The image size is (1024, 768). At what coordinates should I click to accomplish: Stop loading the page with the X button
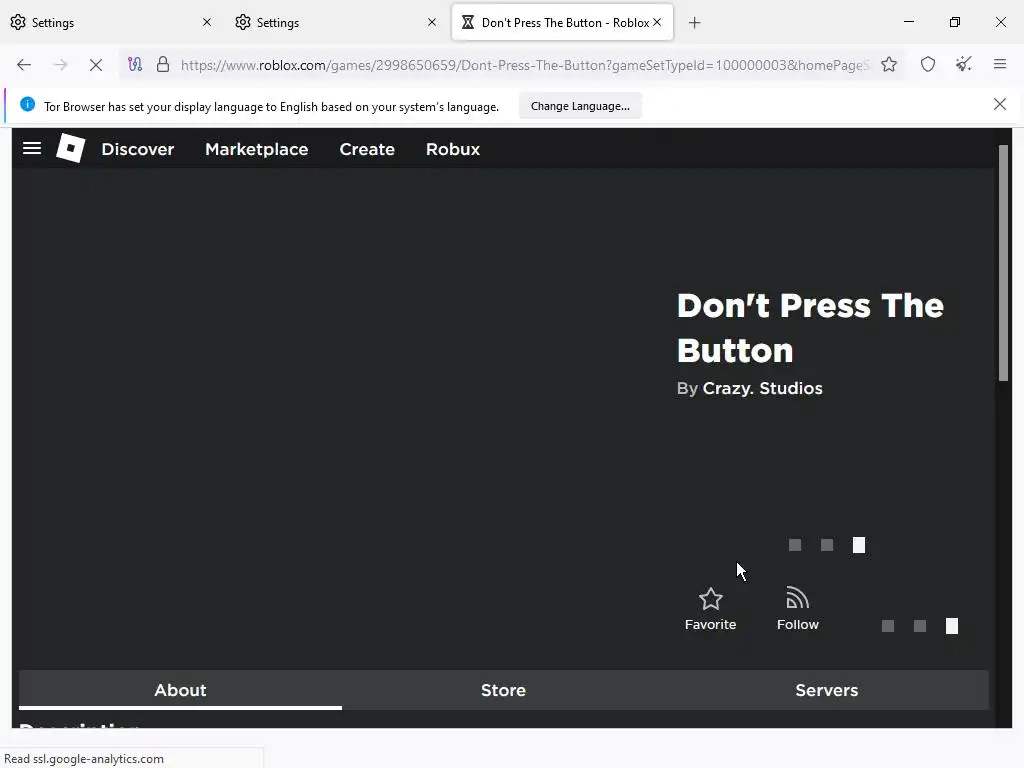coord(95,65)
